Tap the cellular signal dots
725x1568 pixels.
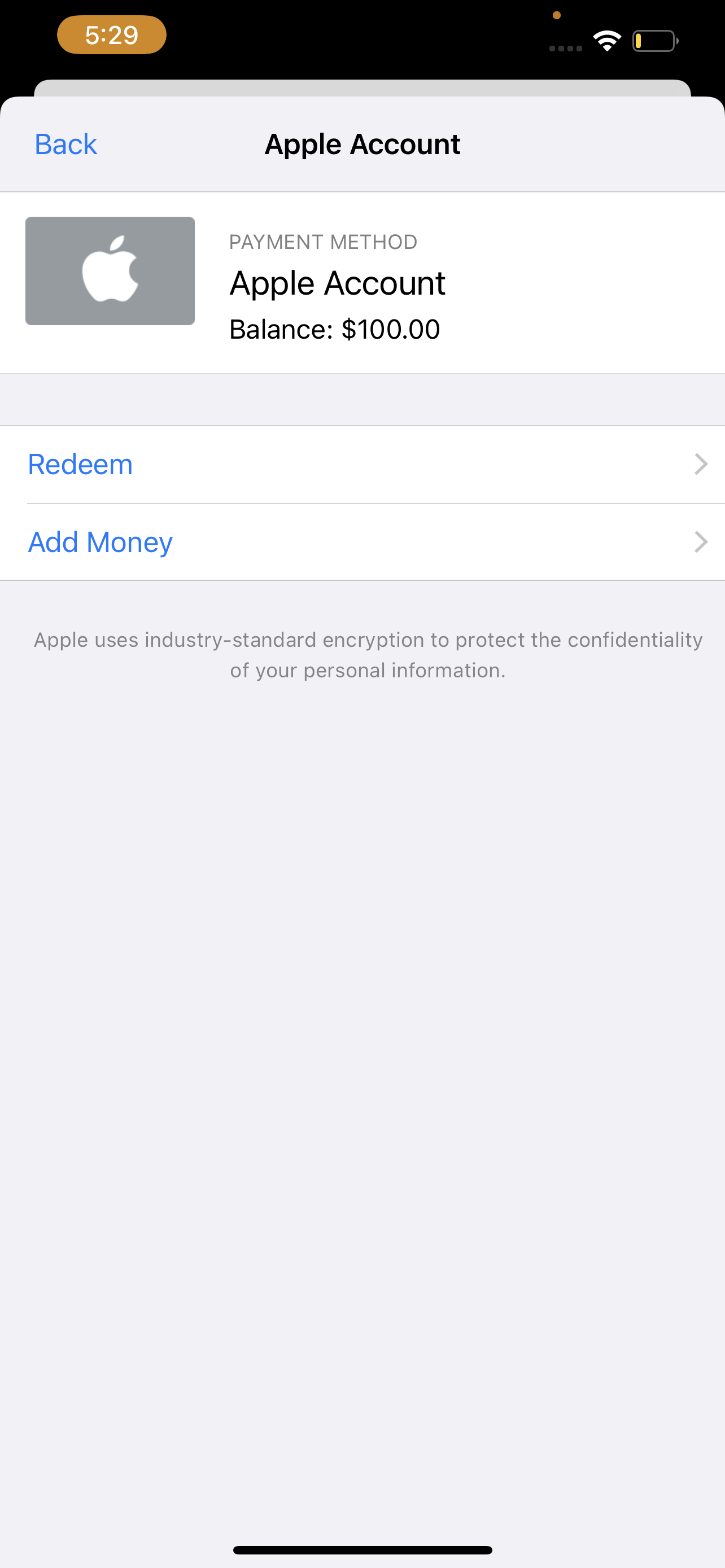pyautogui.click(x=566, y=48)
